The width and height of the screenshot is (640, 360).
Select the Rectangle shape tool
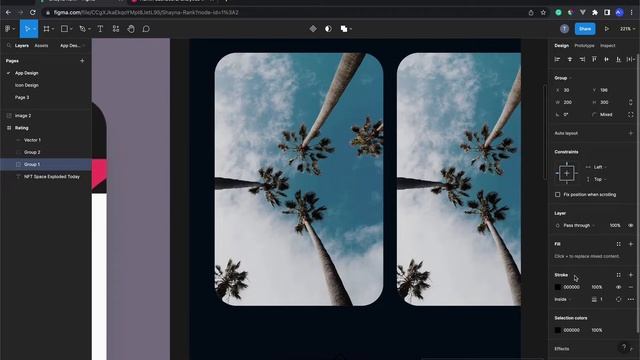pyautogui.click(x=64, y=29)
